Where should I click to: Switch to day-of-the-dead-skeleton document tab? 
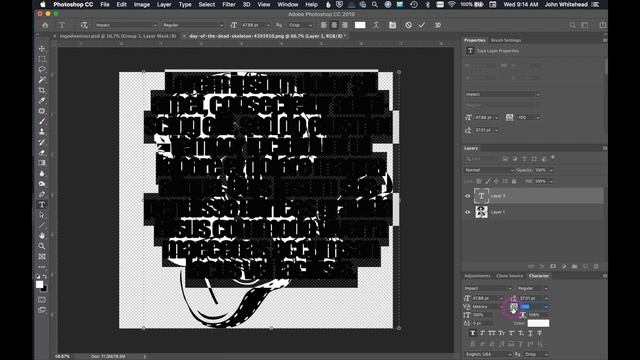coord(267,36)
